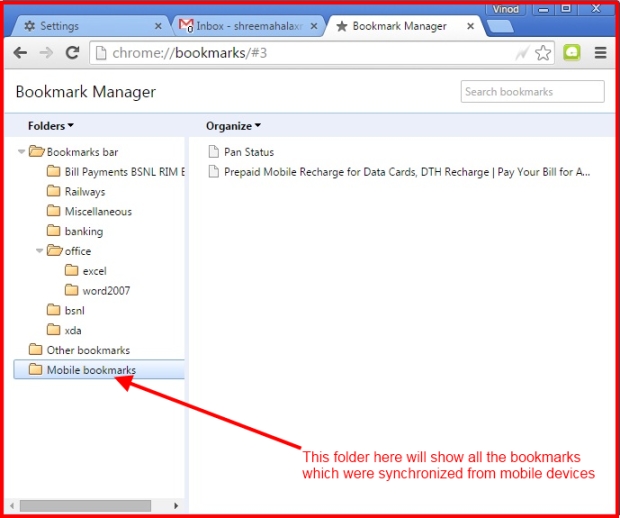
Task: Click the horizontal scrollbar thumb in folders
Action: (x=85, y=505)
